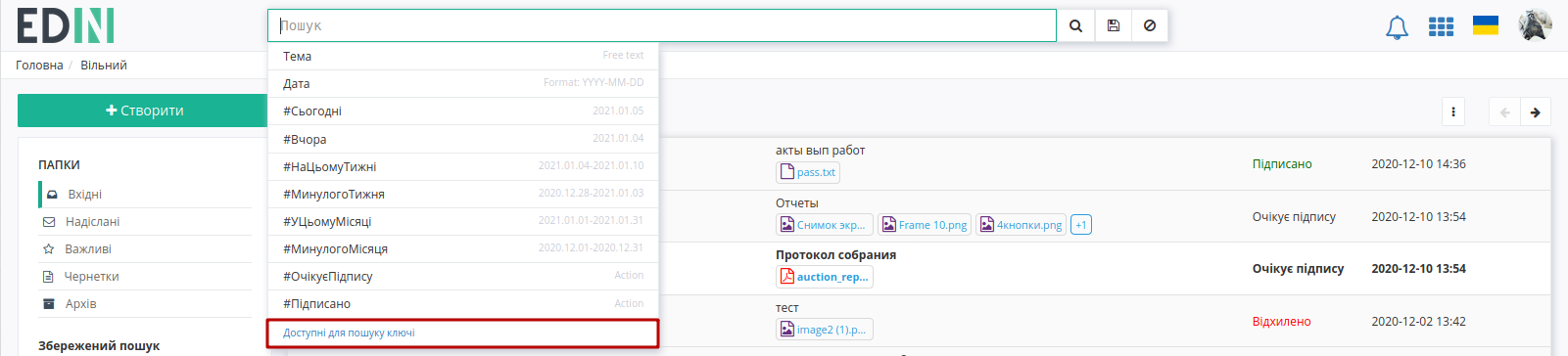Open the image2 (1).p... attachment
Image resolution: width=1568 pixels, height=356 pixels.
pos(824,330)
